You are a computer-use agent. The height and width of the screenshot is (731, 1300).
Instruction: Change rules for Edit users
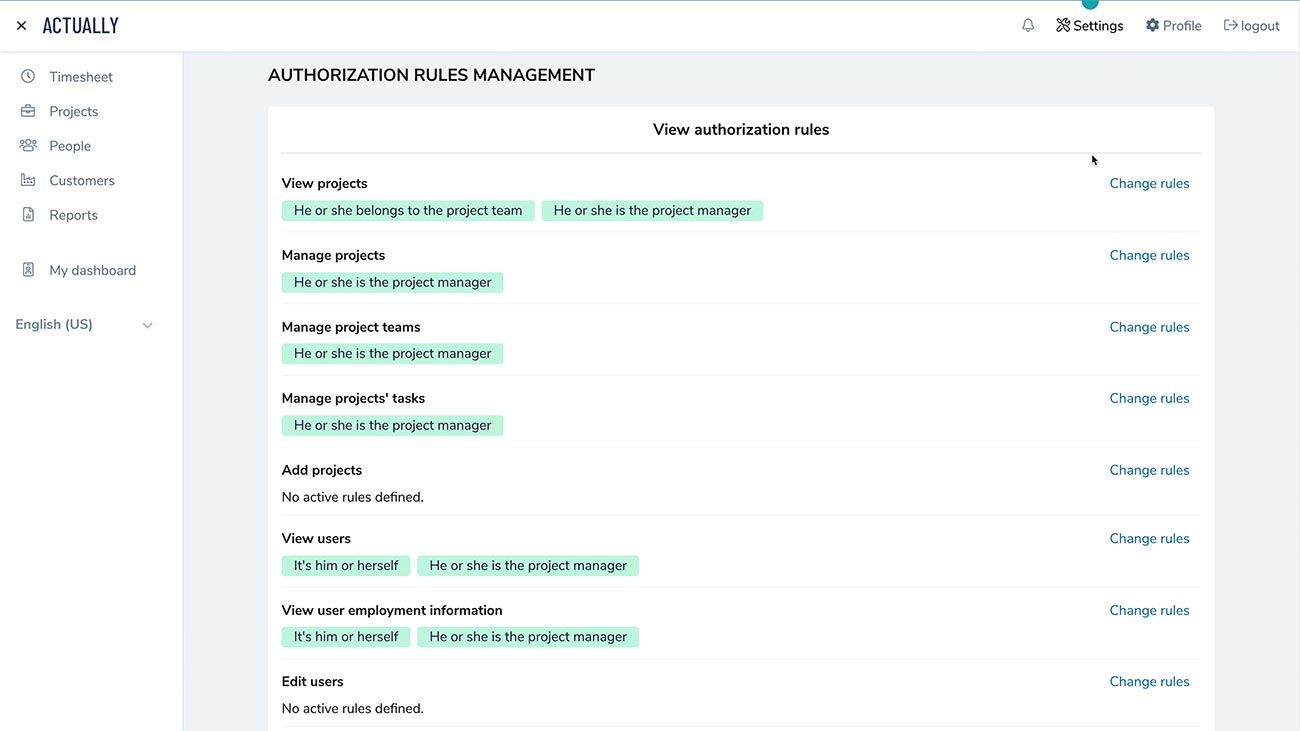(1149, 681)
